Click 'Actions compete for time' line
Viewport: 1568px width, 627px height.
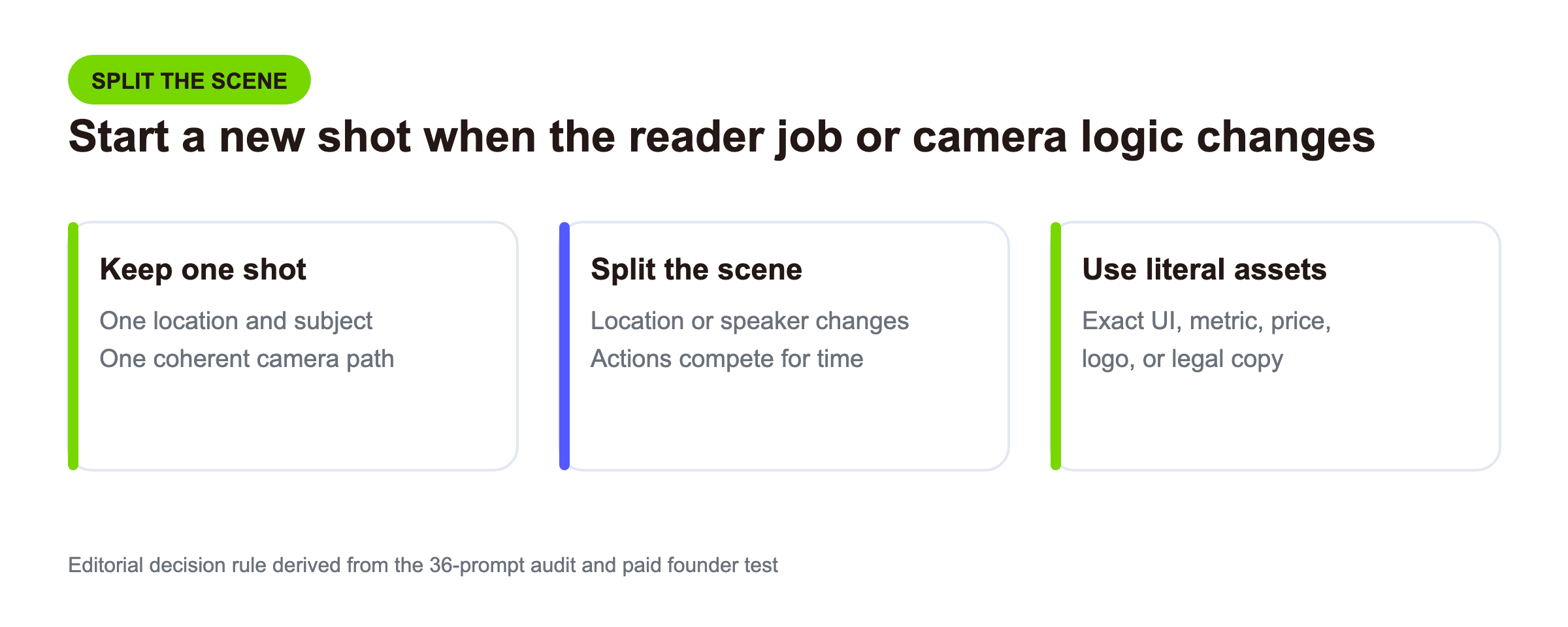pyautogui.click(x=727, y=359)
